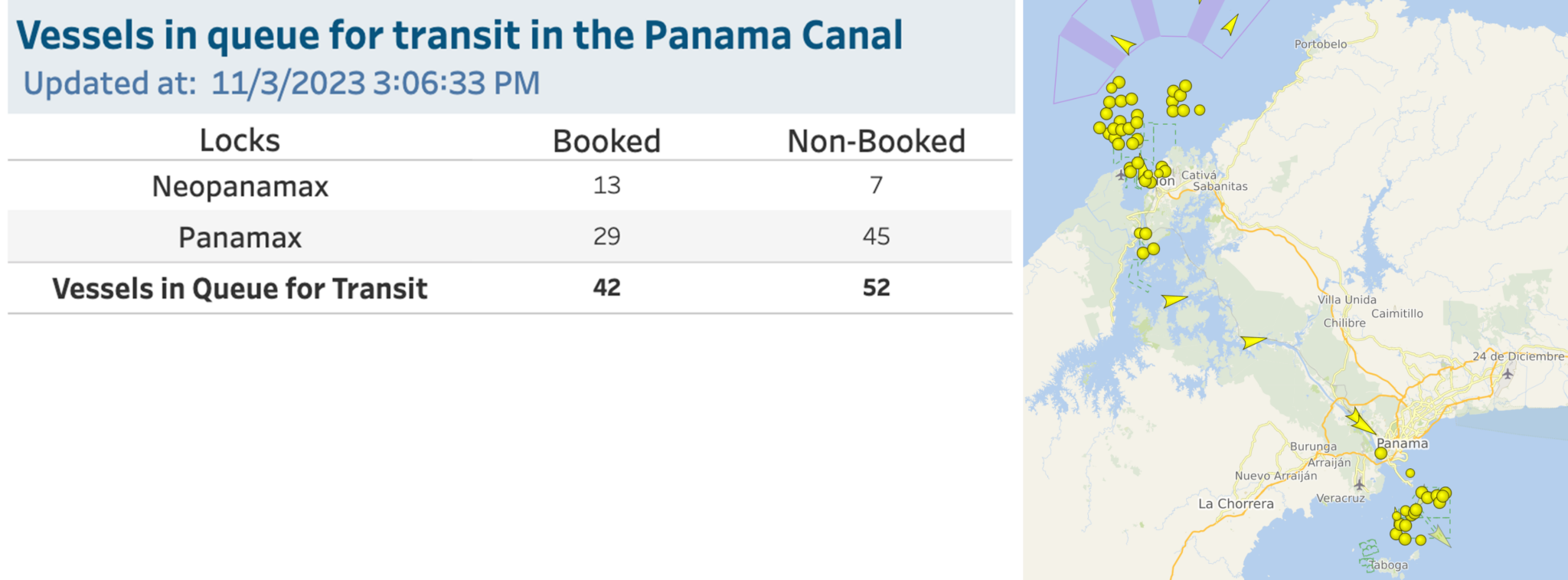The width and height of the screenshot is (1568, 580).
Task: Click the airport icon below 24 de Diciembre
Action: click(1508, 374)
